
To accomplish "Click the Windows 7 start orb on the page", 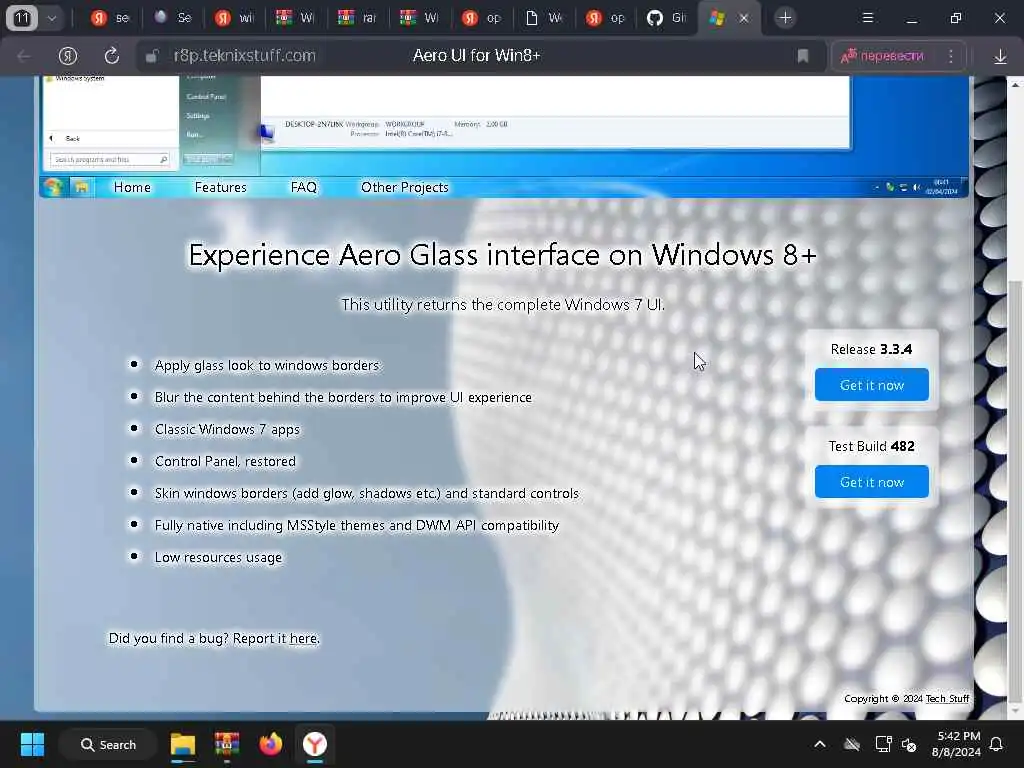I will 54,187.
